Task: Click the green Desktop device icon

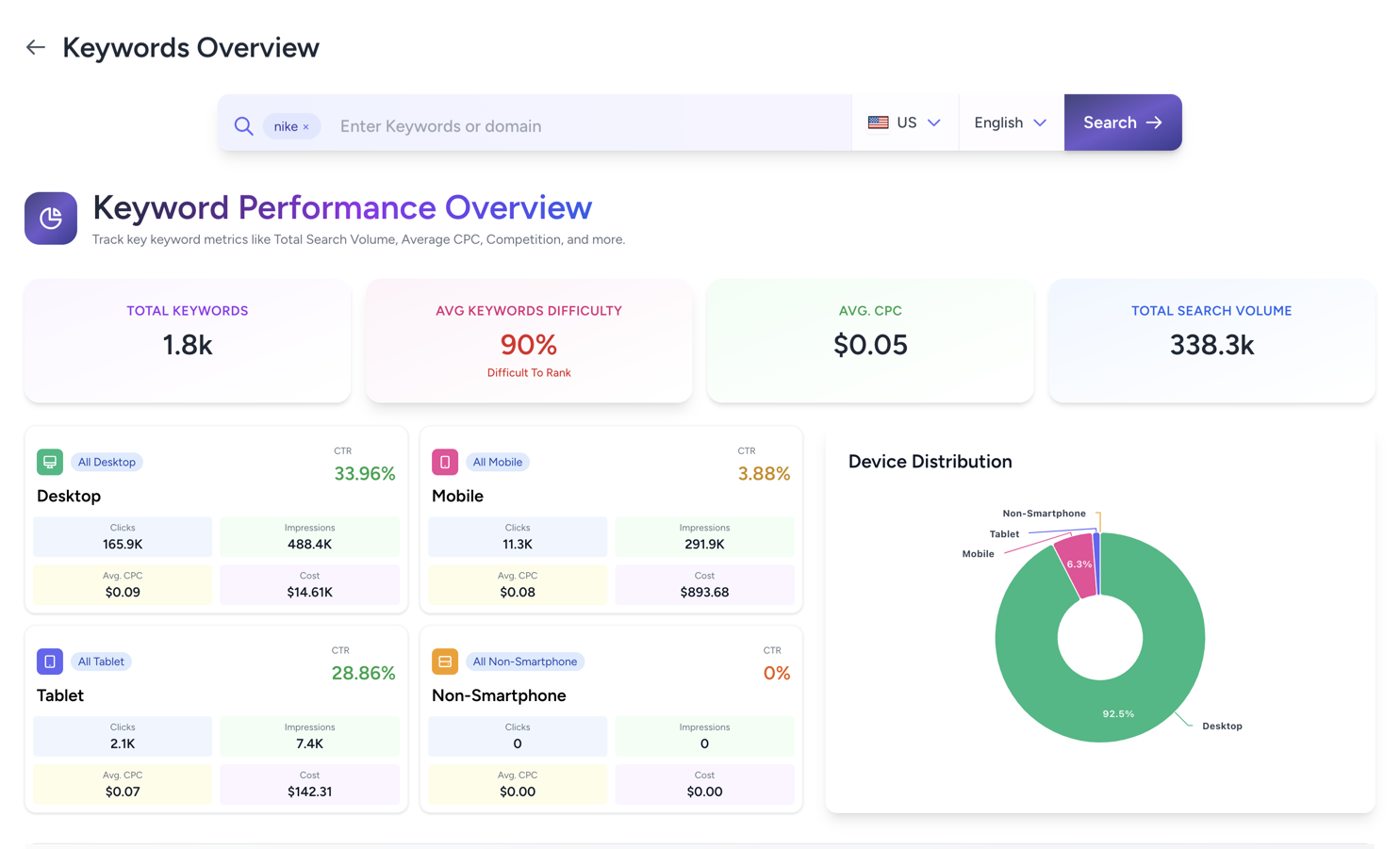Action: [50, 462]
